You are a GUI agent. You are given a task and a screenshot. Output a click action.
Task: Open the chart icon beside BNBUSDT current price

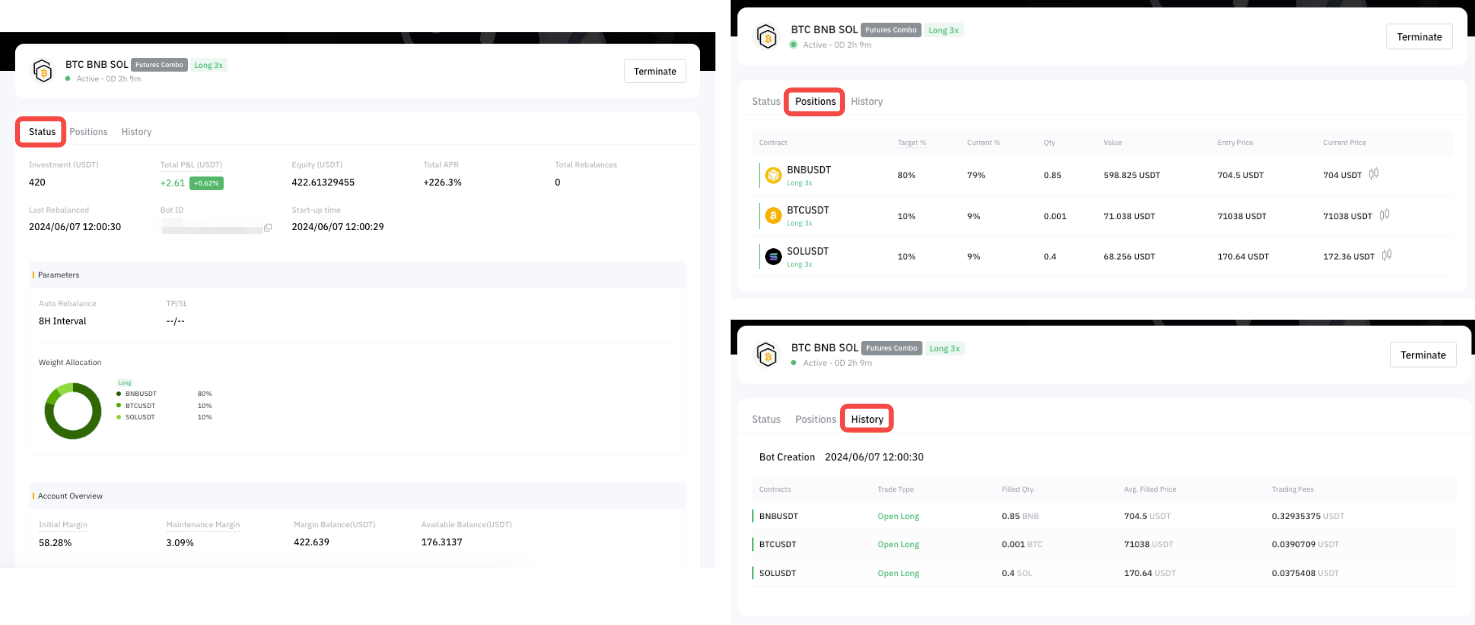click(1374, 174)
